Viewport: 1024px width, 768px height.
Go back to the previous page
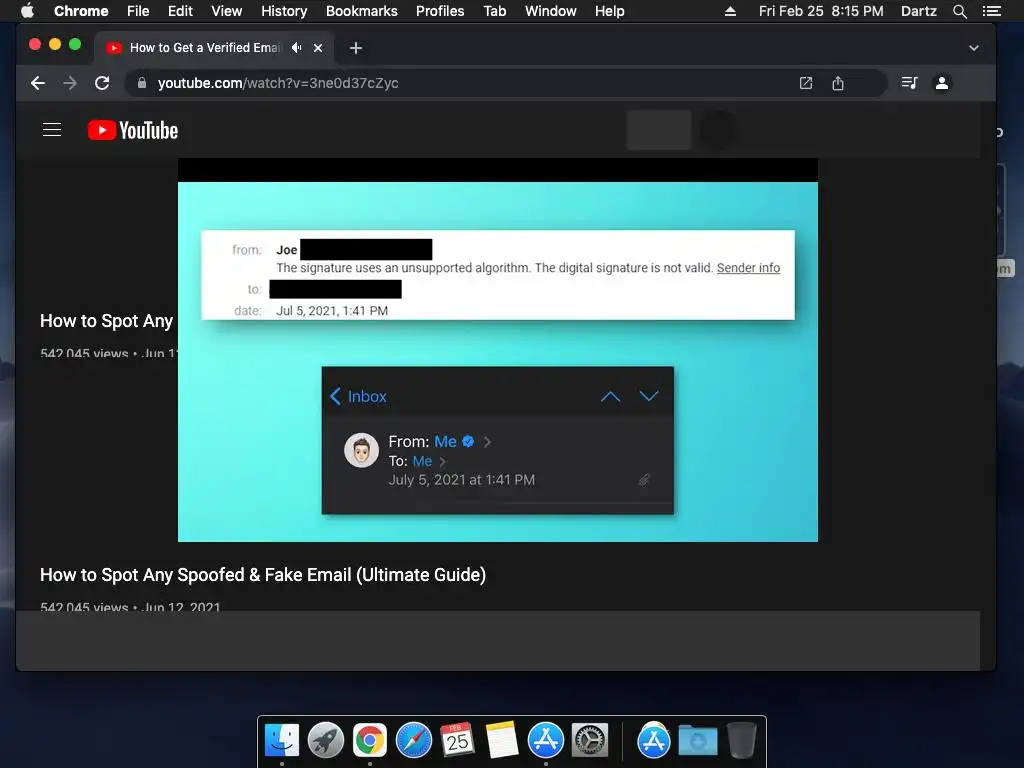pos(38,83)
